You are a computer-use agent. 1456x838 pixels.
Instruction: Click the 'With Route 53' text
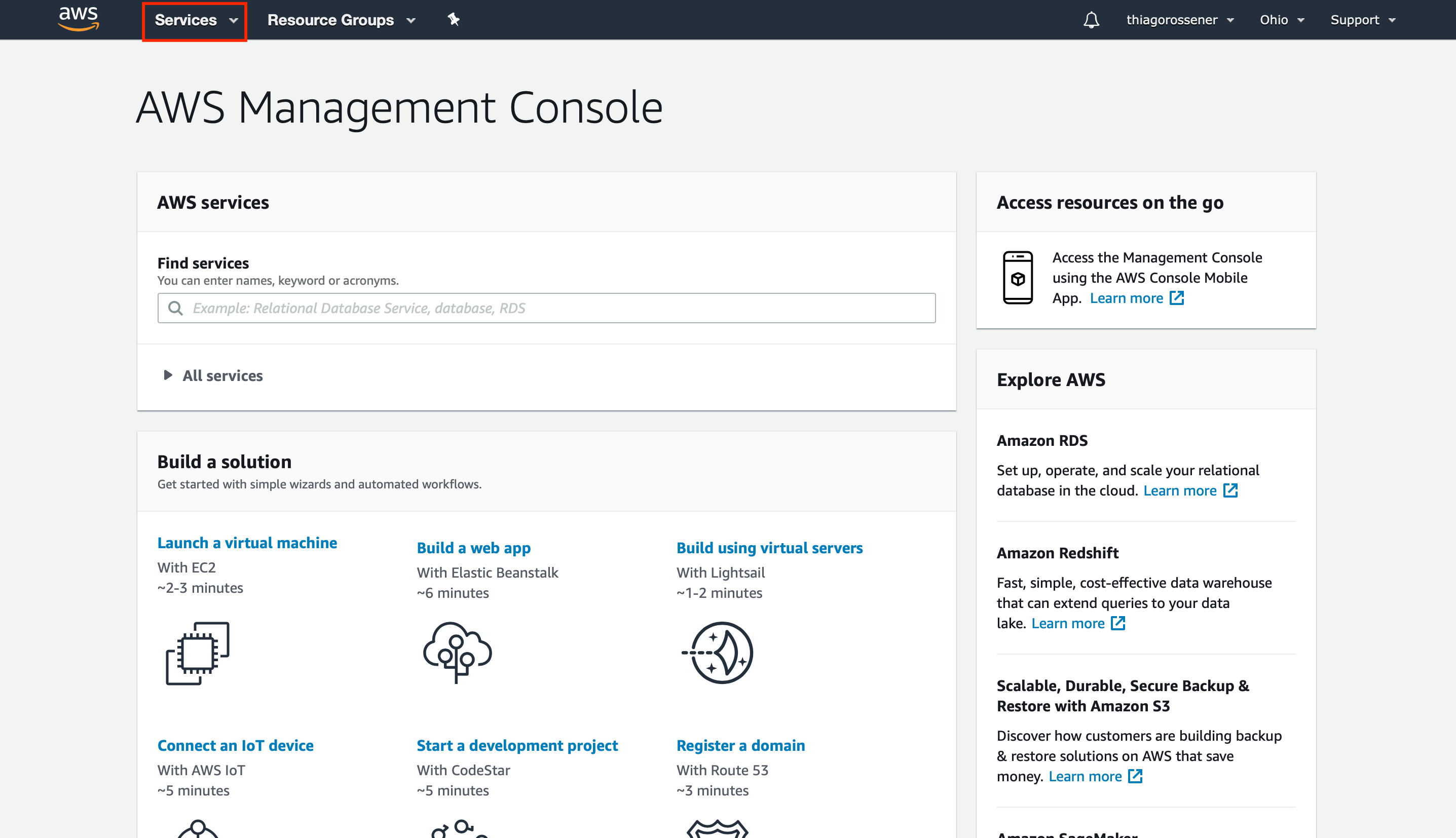pyautogui.click(x=723, y=770)
